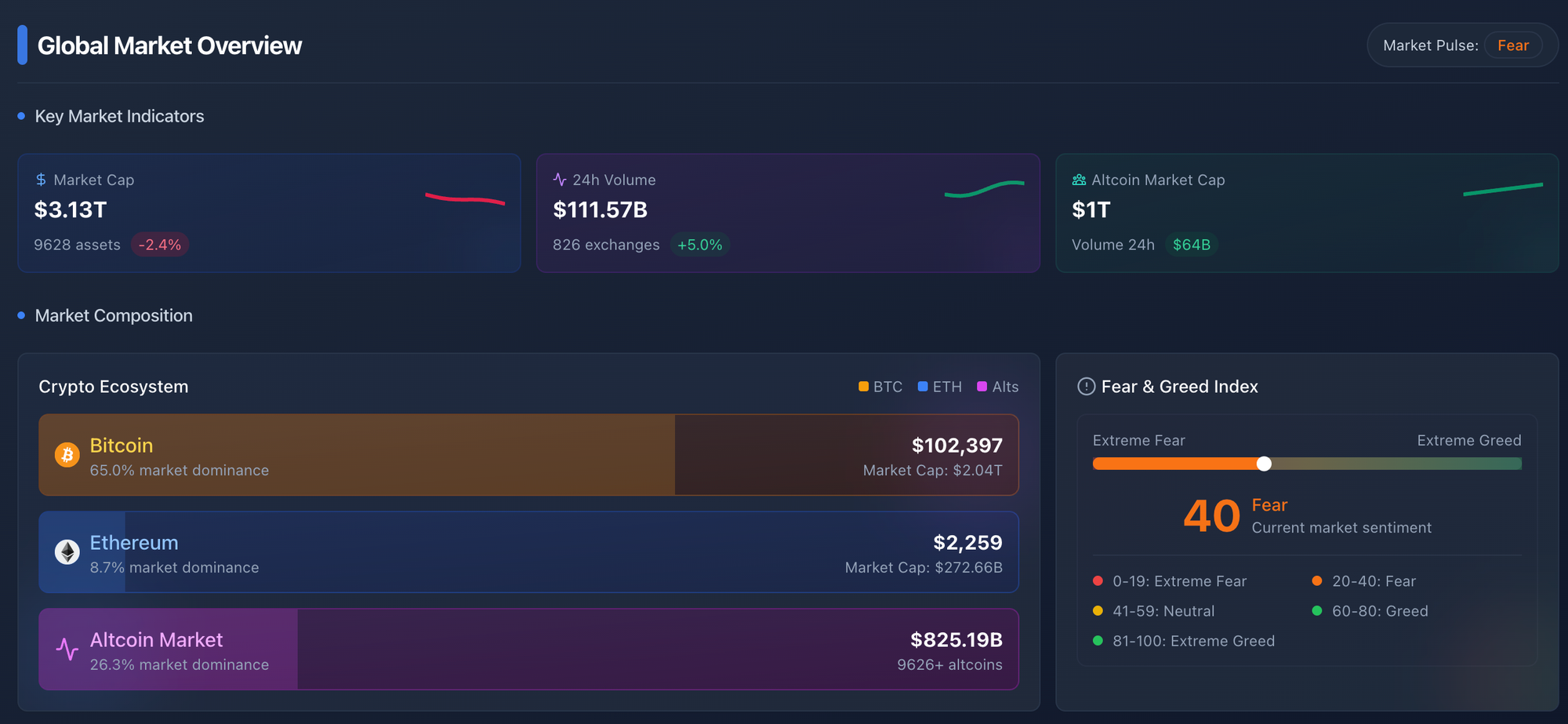
Task: Select the Bitcoin dominance row
Action: pos(528,455)
